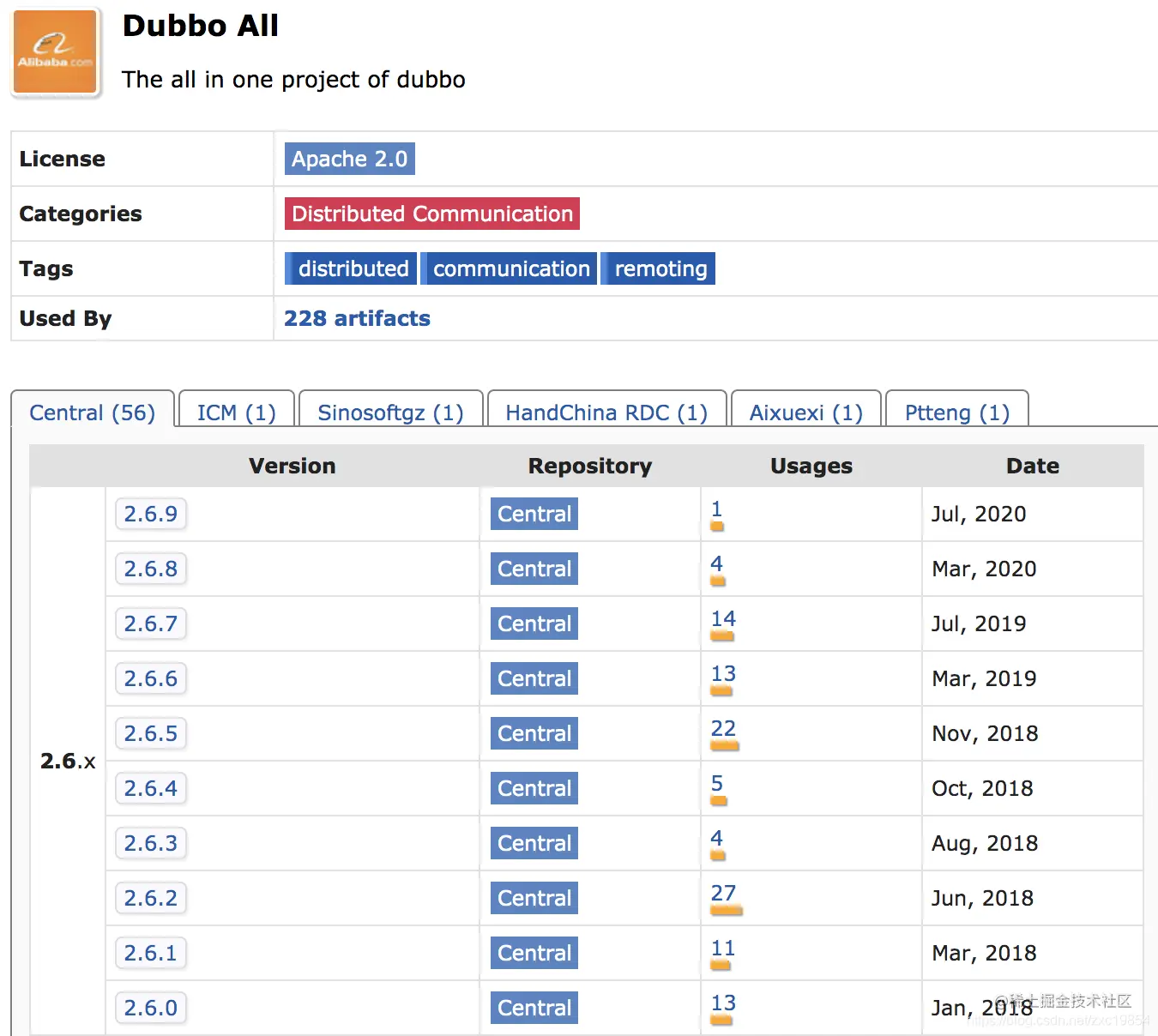Select the distributed tag
The width and height of the screenshot is (1158, 1036).
point(351,268)
